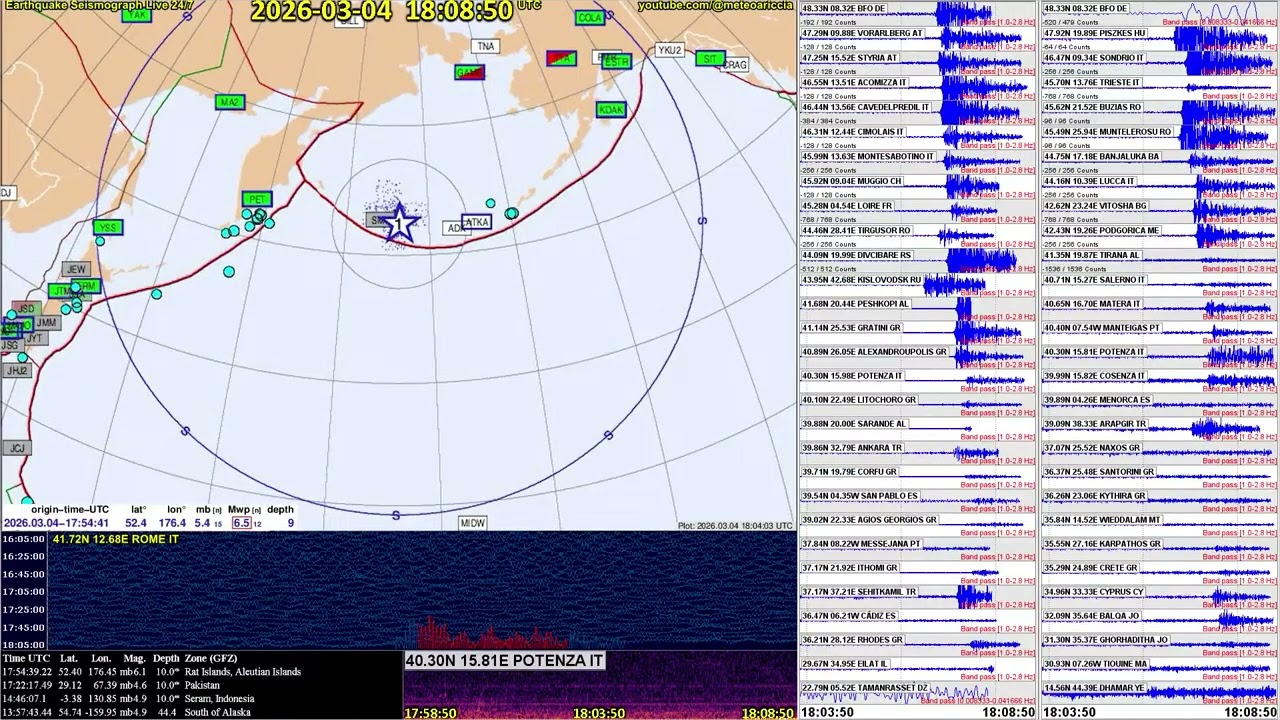Select the DHAMAR YE seismogram trace
Image resolution: width=1280 pixels, height=720 pixels.
click(1160, 693)
